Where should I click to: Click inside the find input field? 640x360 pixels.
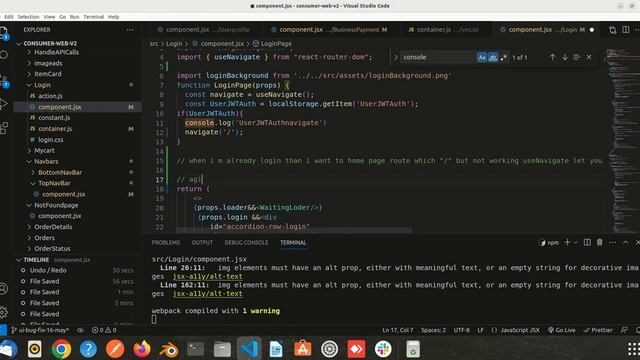coord(438,58)
